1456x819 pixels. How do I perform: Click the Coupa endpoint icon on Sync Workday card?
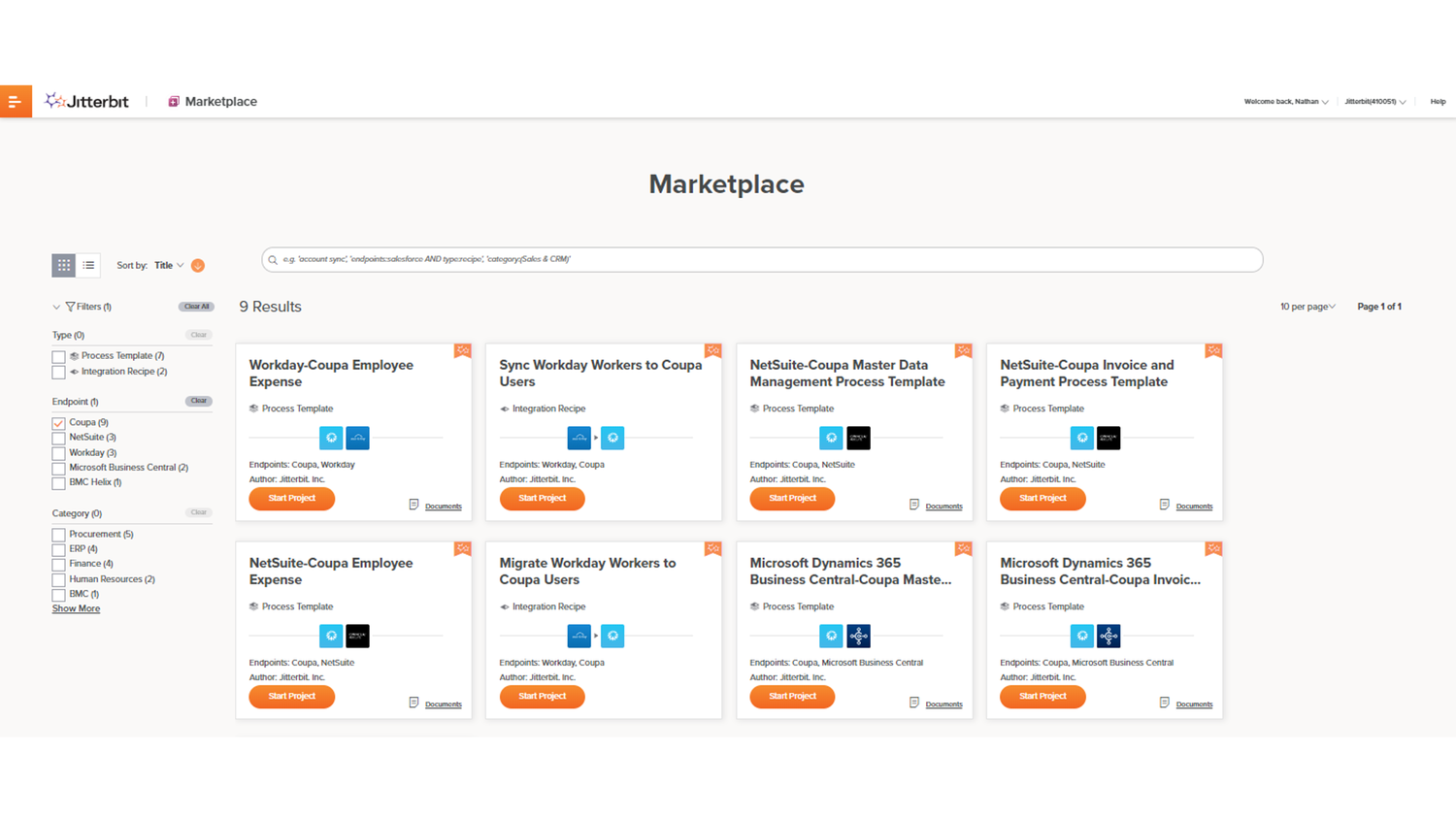tap(612, 438)
